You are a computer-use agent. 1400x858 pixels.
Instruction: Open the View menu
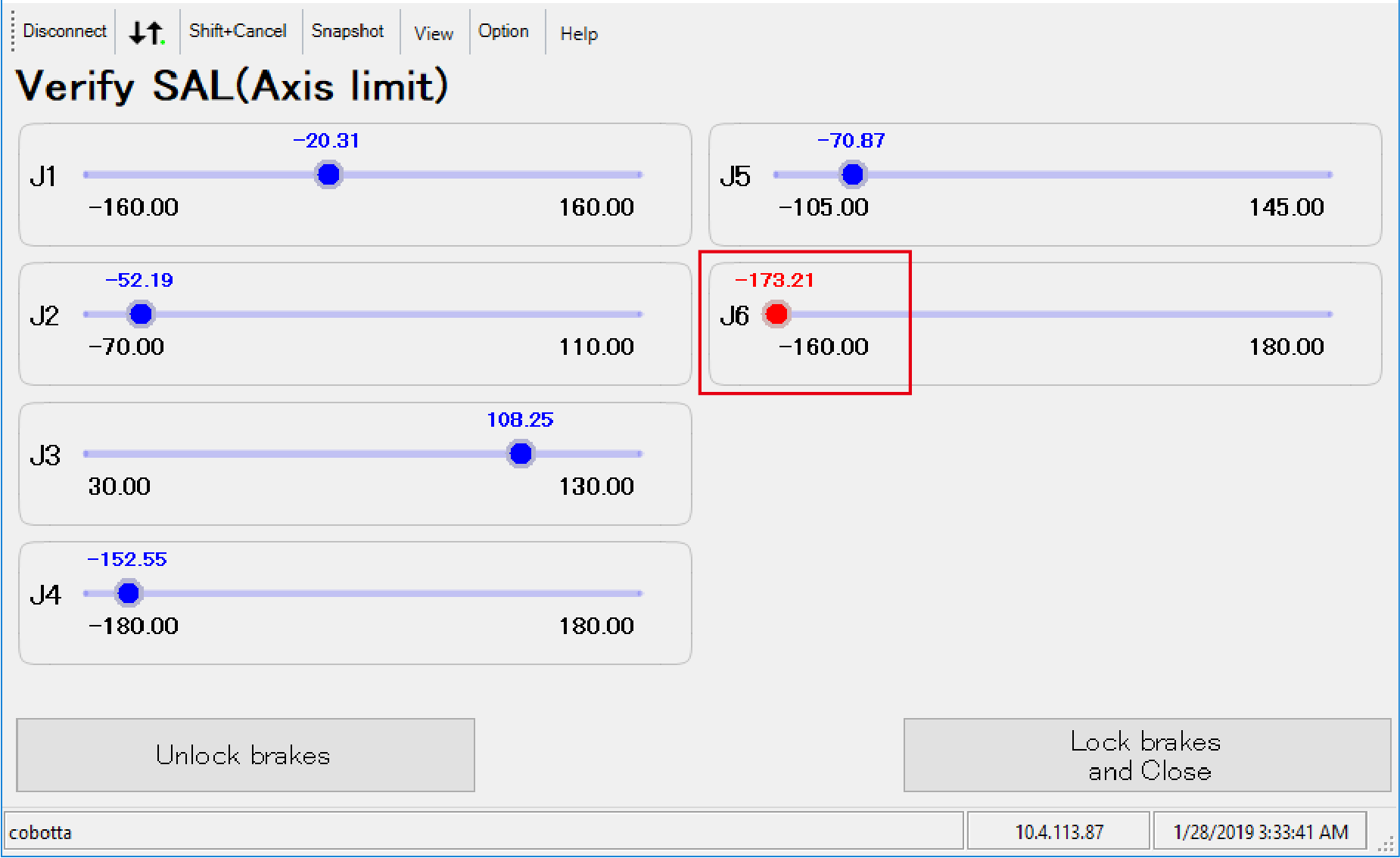point(433,33)
